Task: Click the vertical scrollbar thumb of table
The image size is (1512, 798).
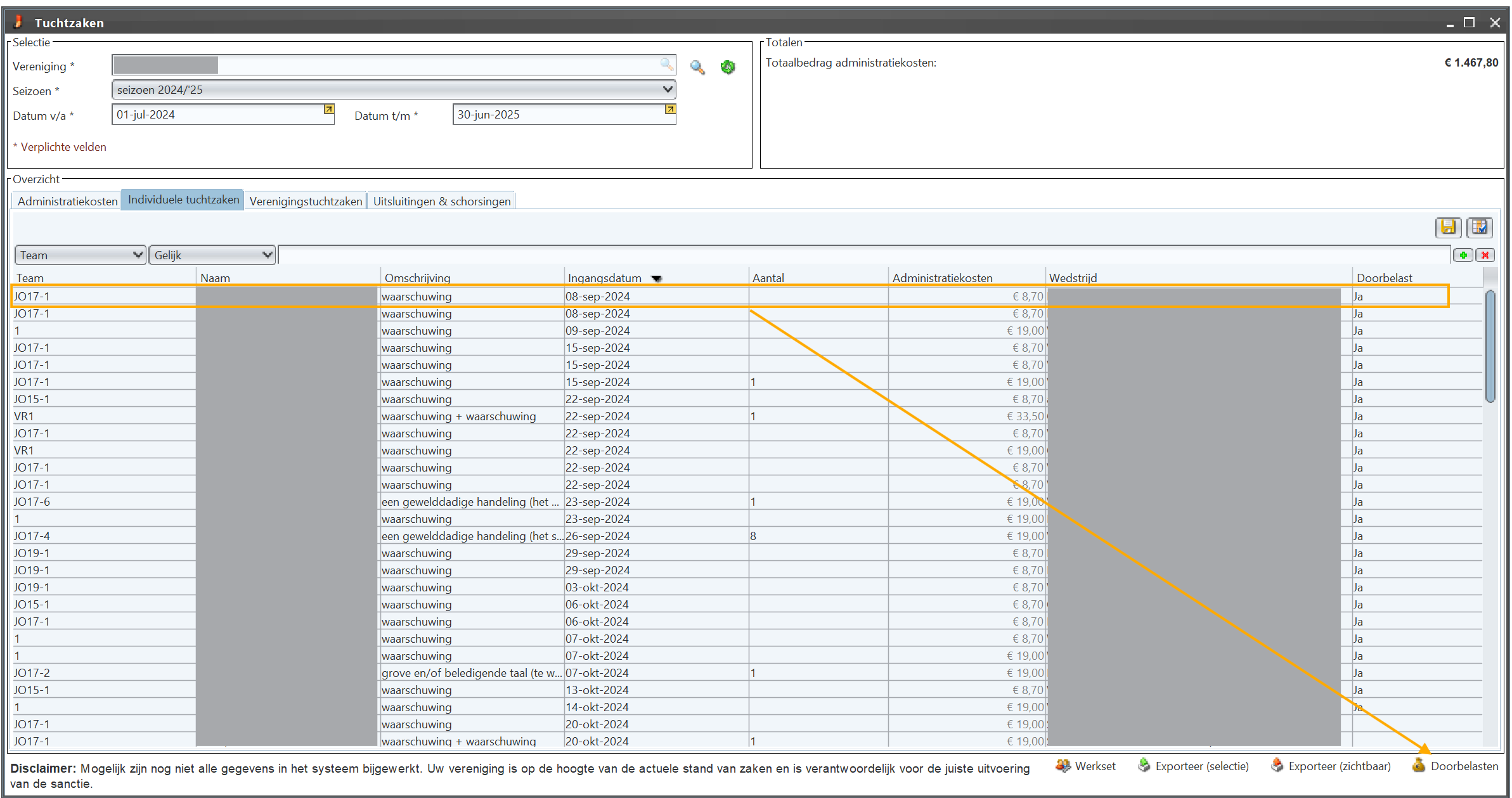Action: coord(1490,345)
